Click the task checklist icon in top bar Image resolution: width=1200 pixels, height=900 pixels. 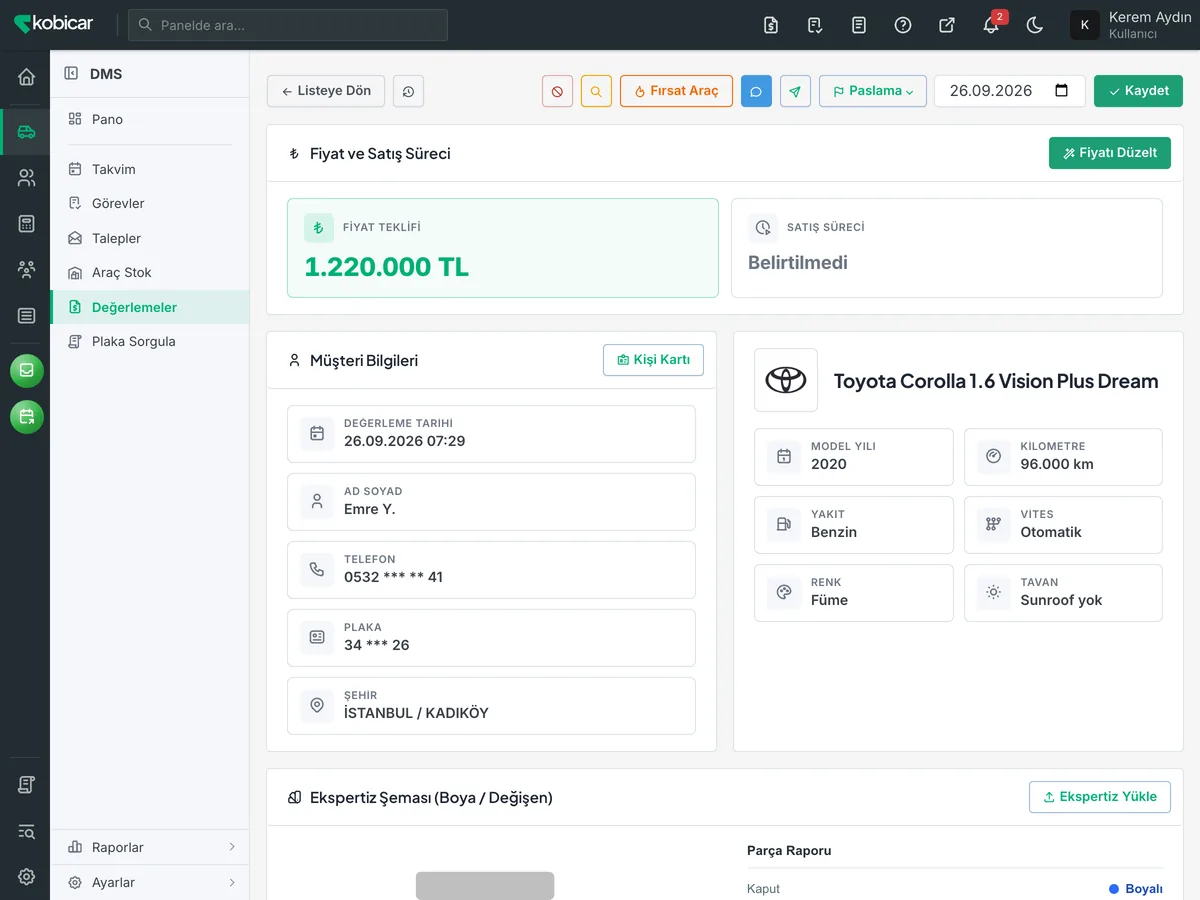(815, 25)
